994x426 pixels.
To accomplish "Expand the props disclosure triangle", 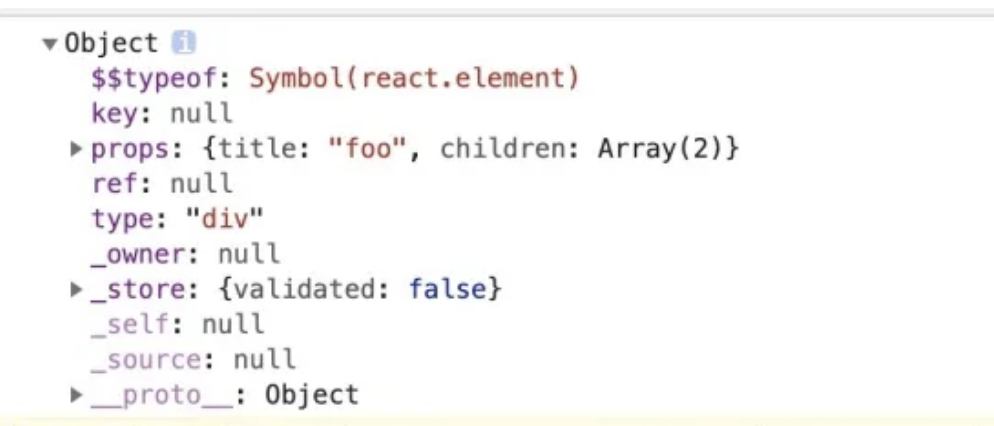I will (76, 149).
